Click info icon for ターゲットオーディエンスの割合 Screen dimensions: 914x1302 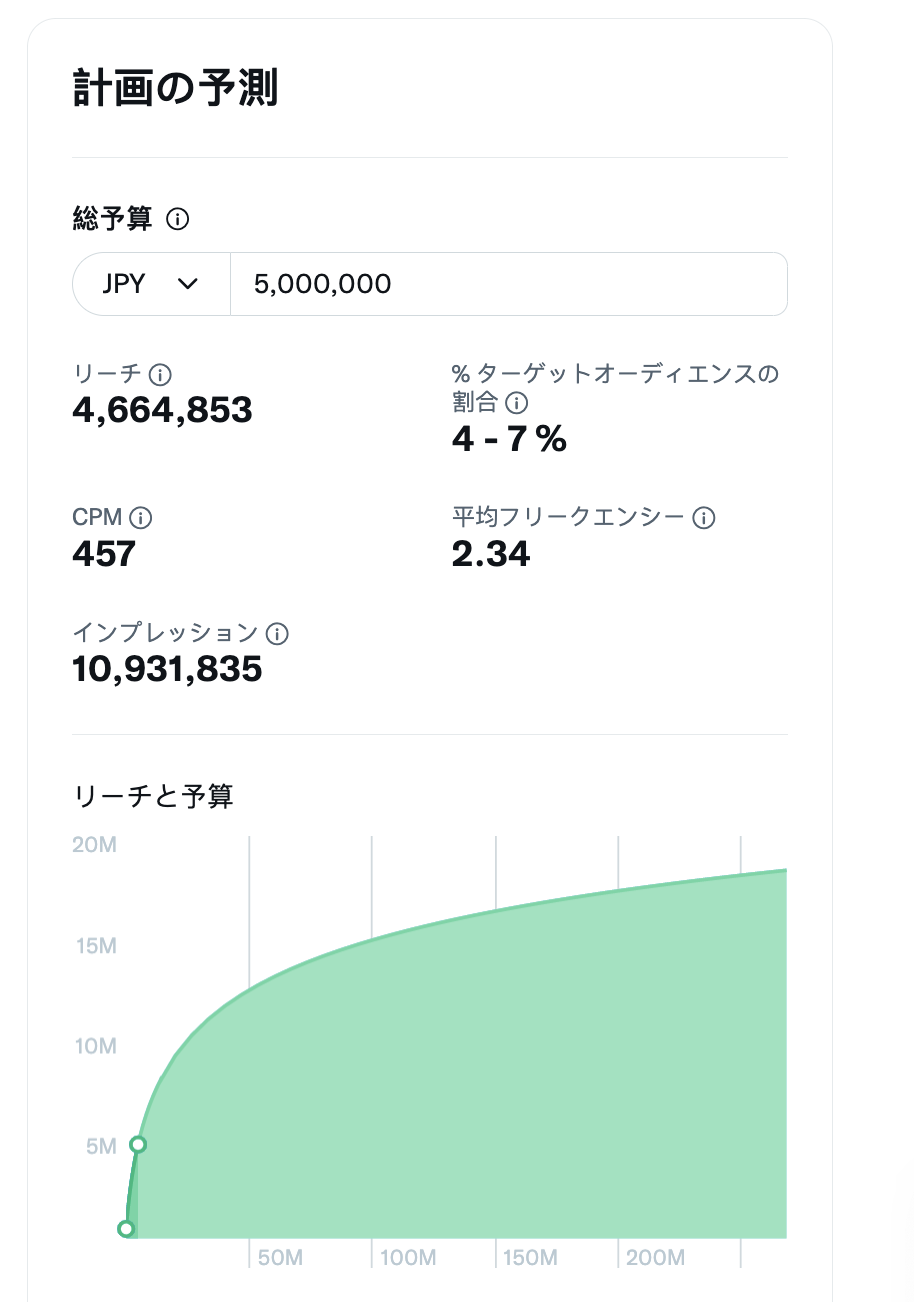tap(516, 403)
